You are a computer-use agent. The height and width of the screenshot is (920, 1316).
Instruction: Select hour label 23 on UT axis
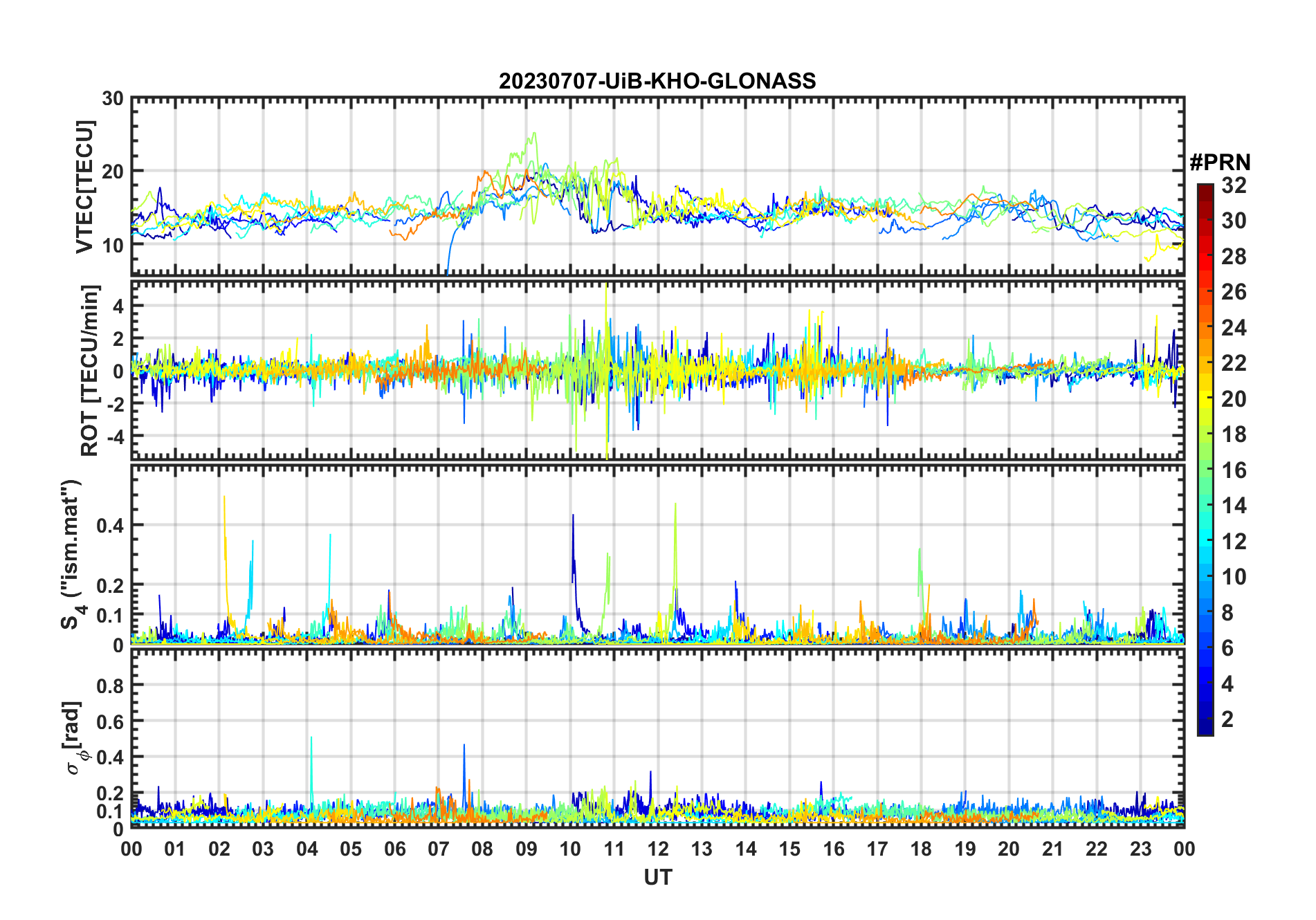1140,849
